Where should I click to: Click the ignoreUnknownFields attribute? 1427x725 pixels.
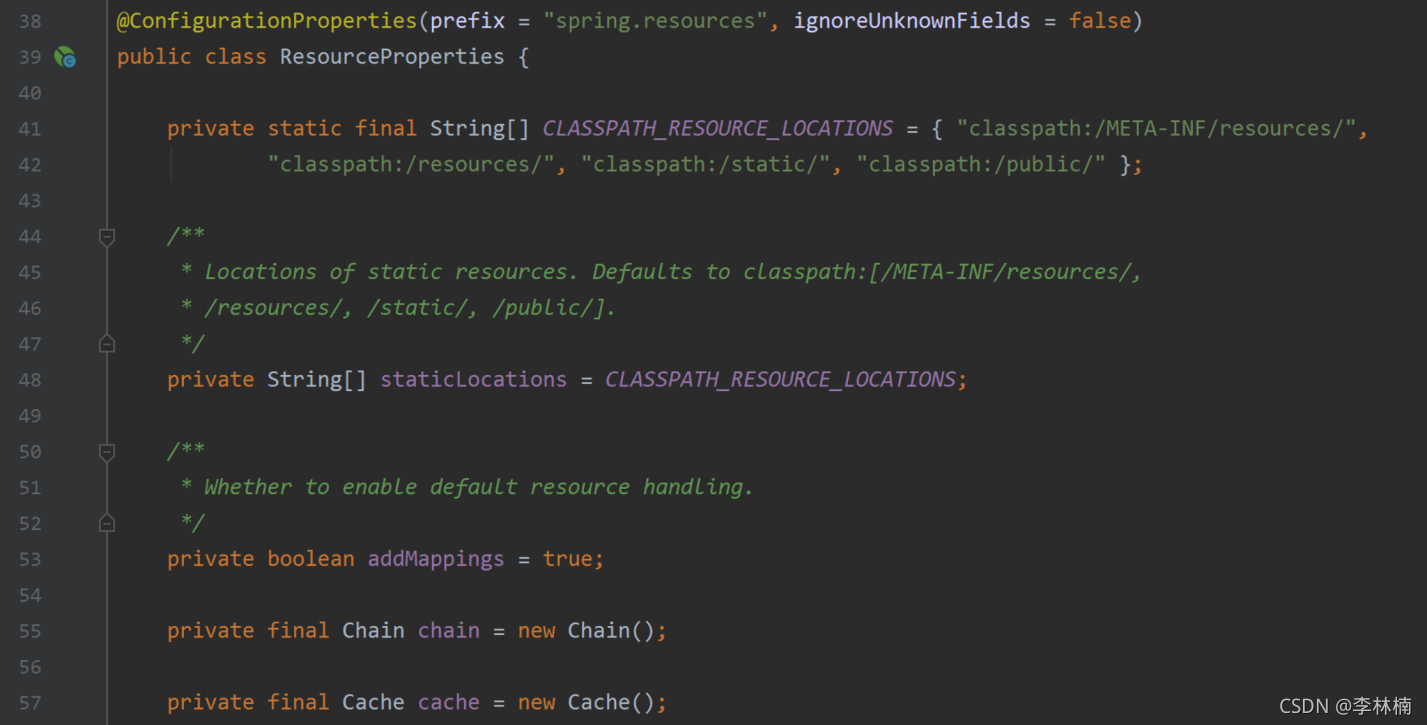912,21
